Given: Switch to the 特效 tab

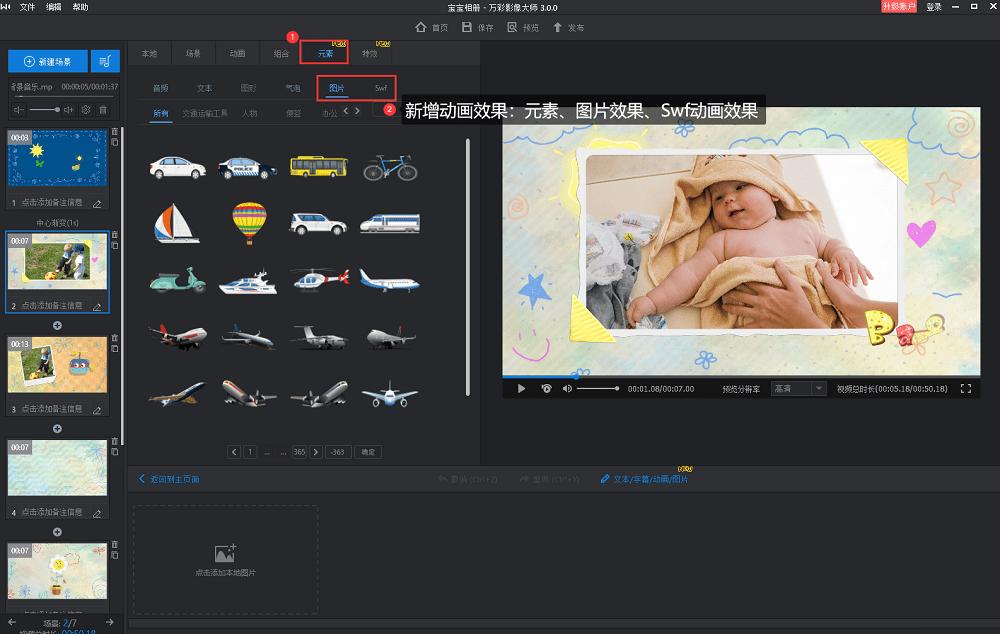Looking at the screenshot, I should point(370,53).
